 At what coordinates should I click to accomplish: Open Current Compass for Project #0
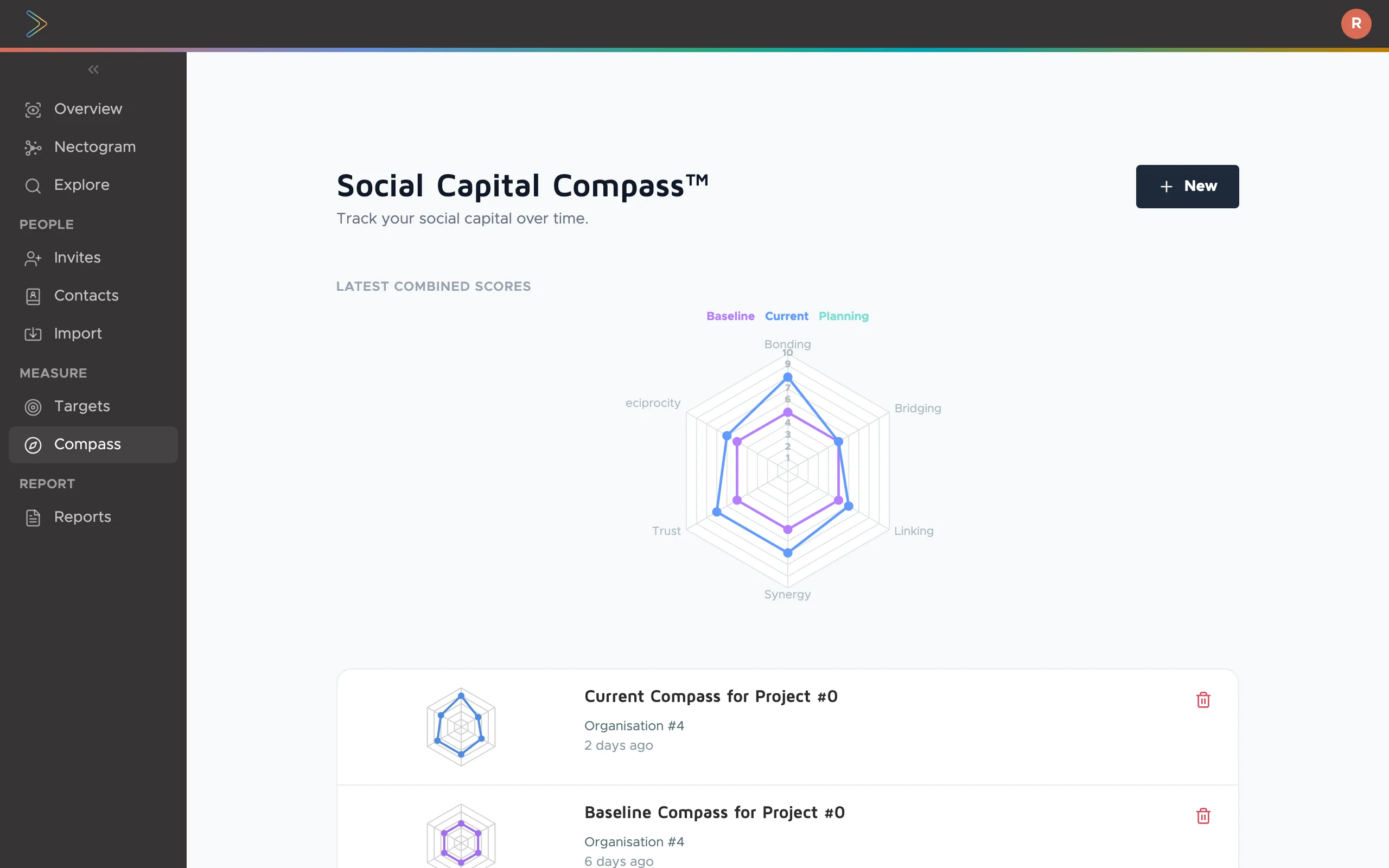click(711, 697)
